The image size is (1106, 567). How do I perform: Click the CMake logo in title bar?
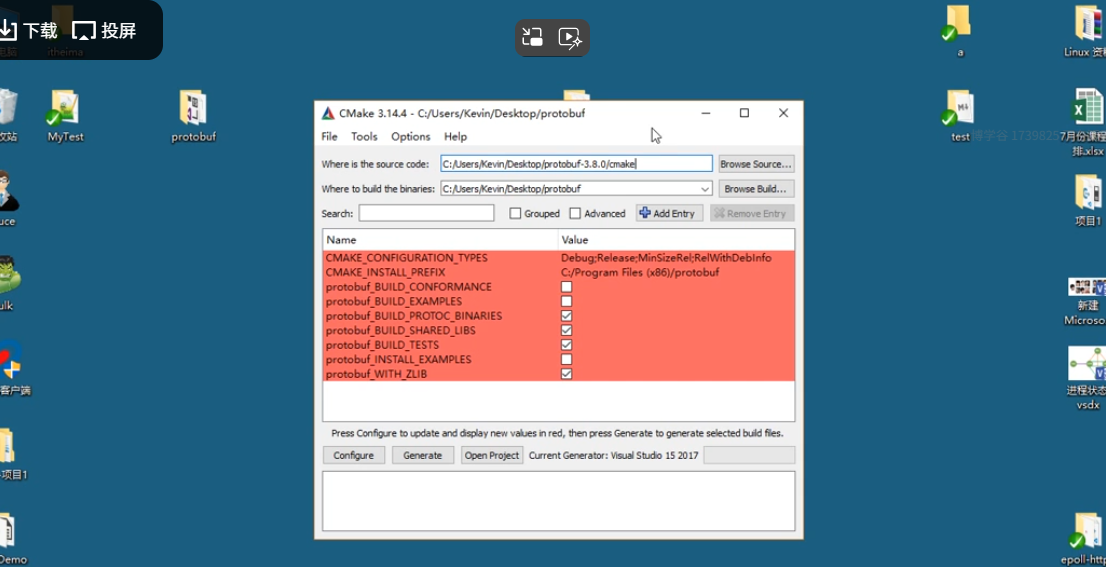pos(328,113)
